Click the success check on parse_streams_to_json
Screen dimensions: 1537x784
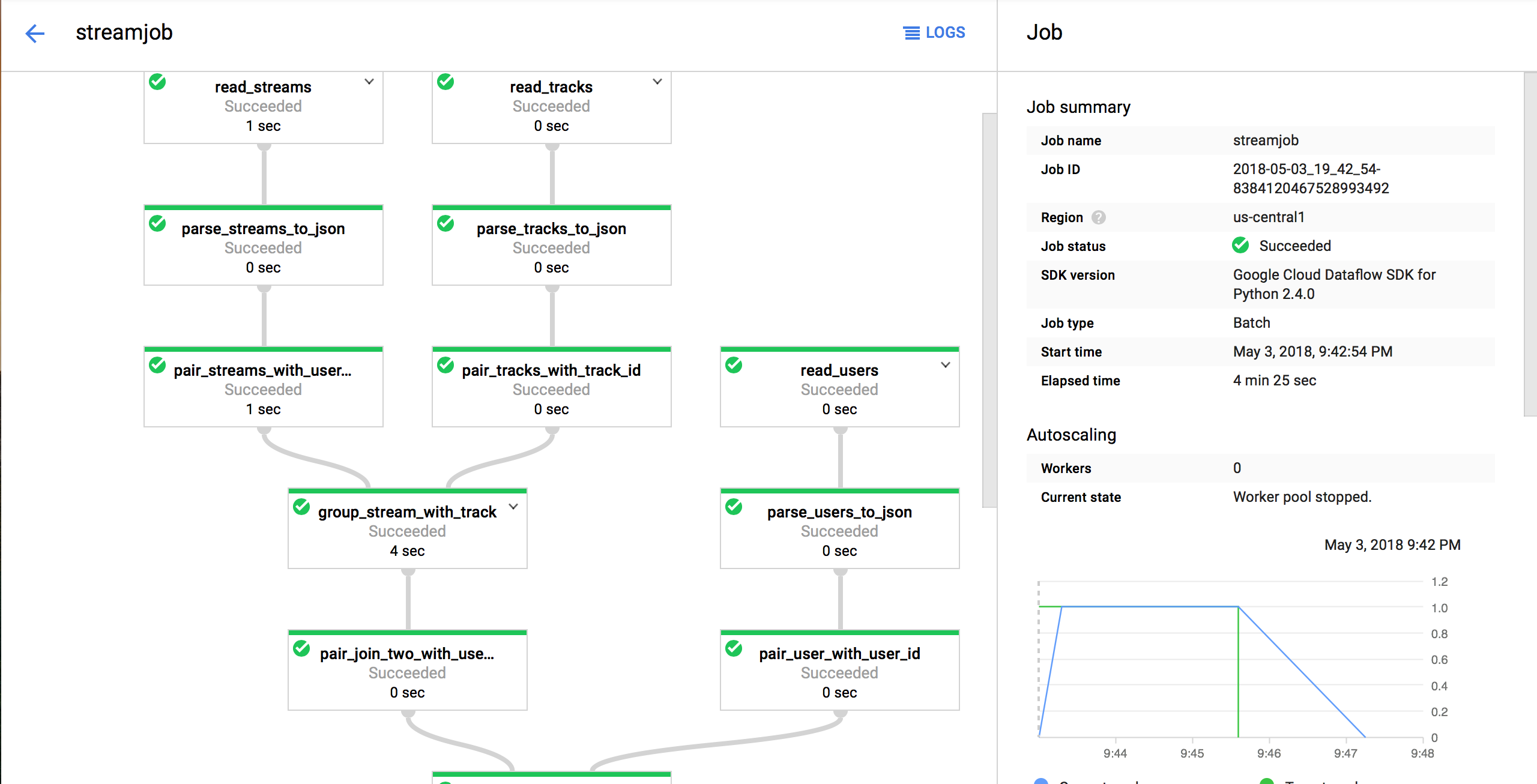[x=157, y=223]
